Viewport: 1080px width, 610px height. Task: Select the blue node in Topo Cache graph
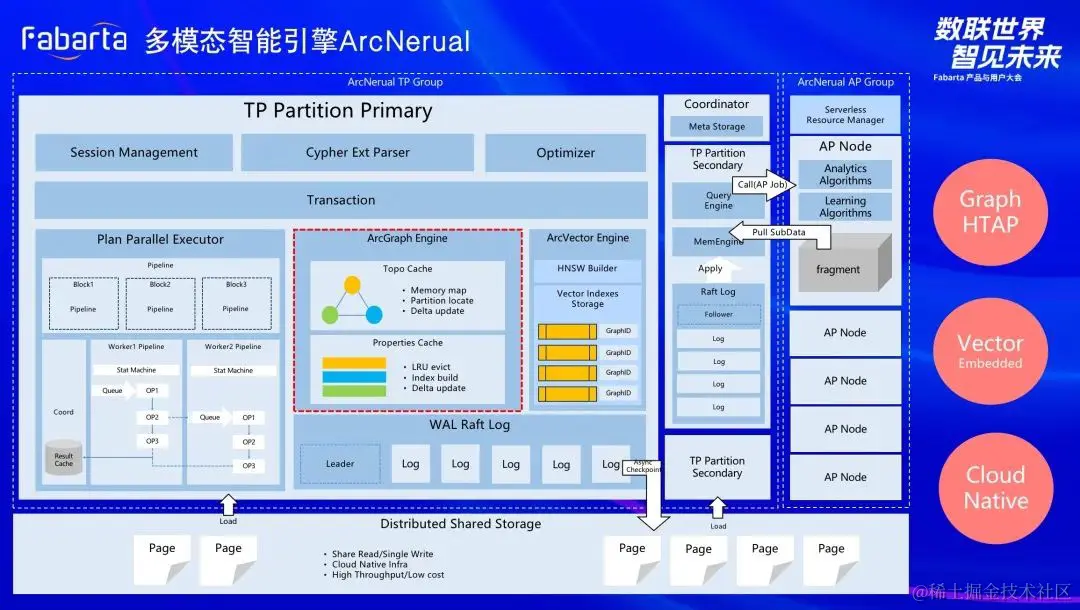[x=374, y=315]
